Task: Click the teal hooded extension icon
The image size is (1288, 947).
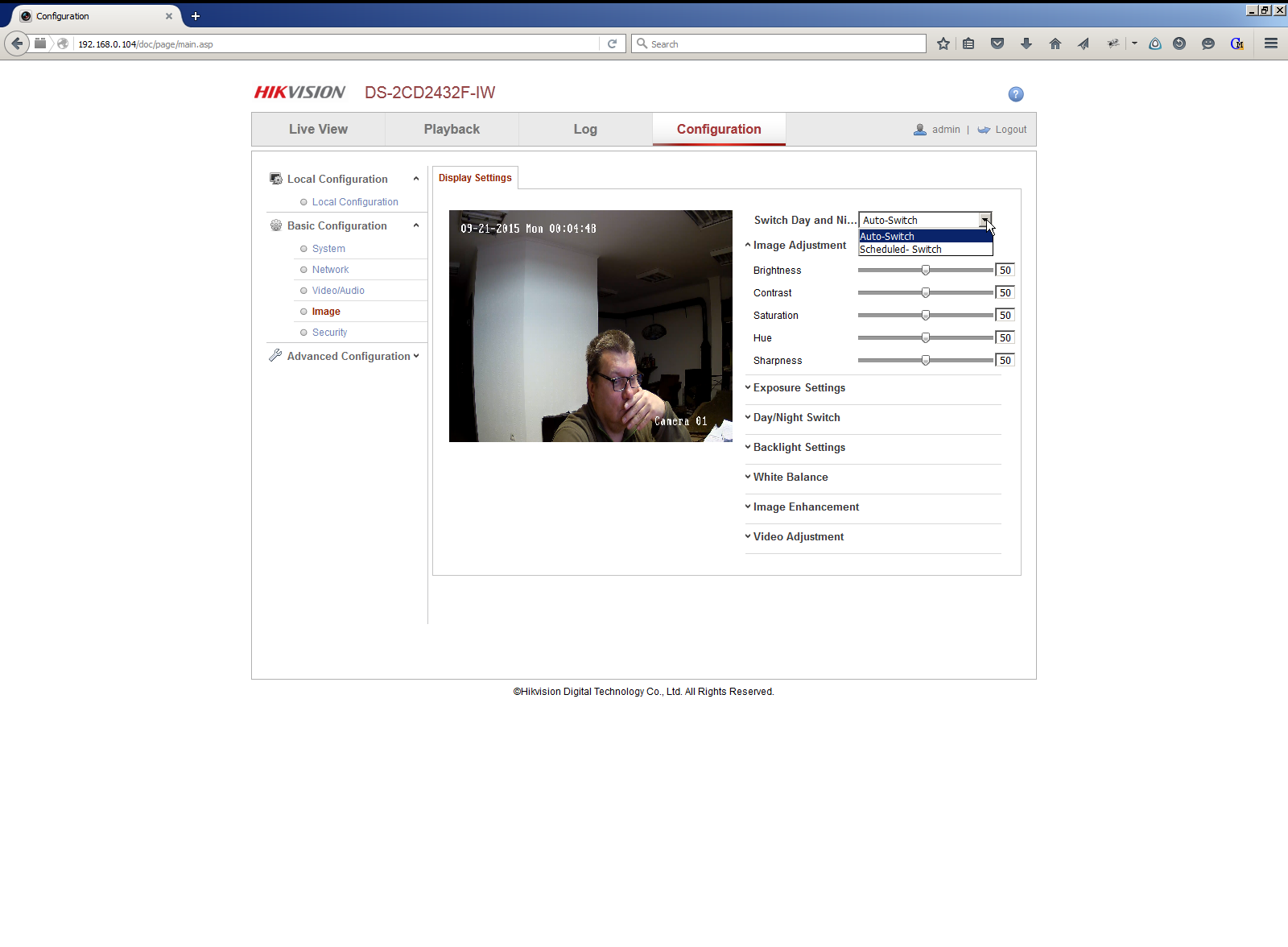Action: pyautogui.click(x=1155, y=43)
